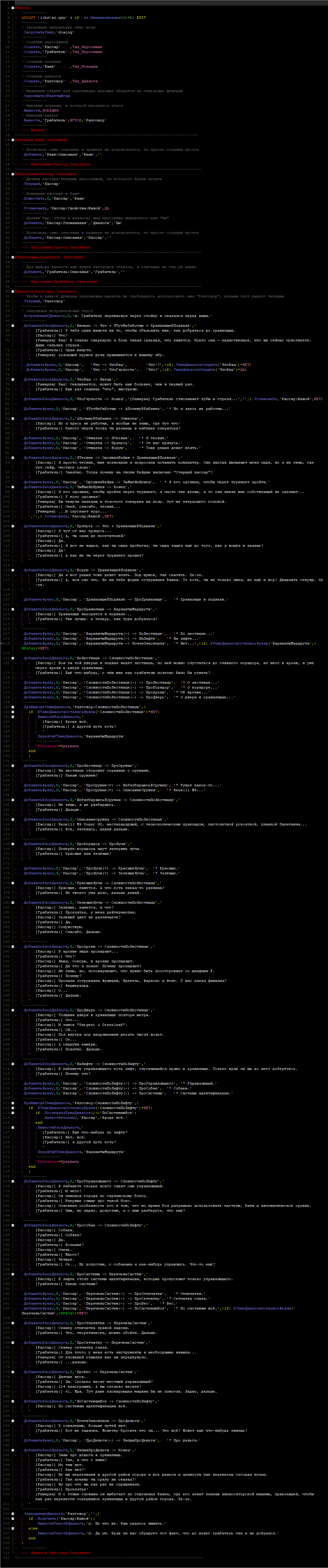The image size is (328, 1568).
Task: Fold the 'ЗеленыеЛучи -> СложностиПоЛестнице' block
Action: (12, 902)
